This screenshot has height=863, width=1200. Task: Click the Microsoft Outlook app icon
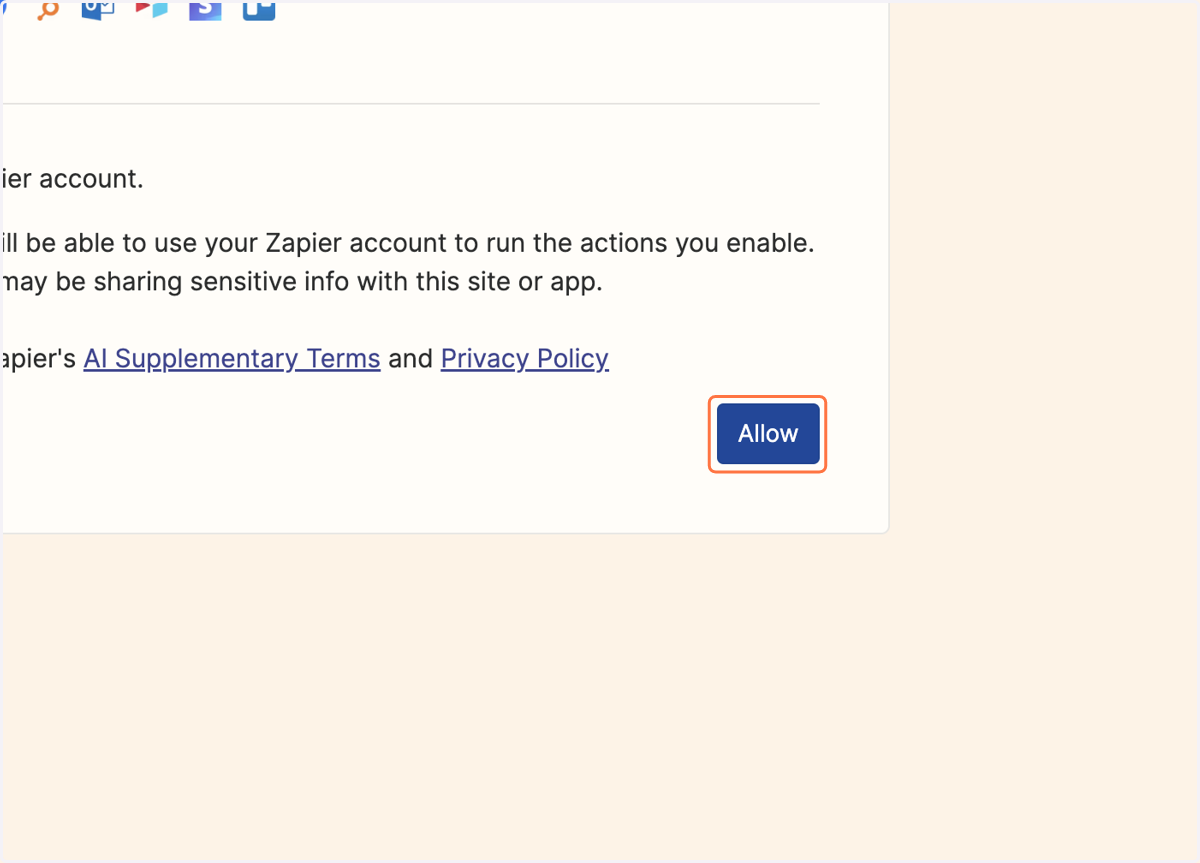point(98,11)
